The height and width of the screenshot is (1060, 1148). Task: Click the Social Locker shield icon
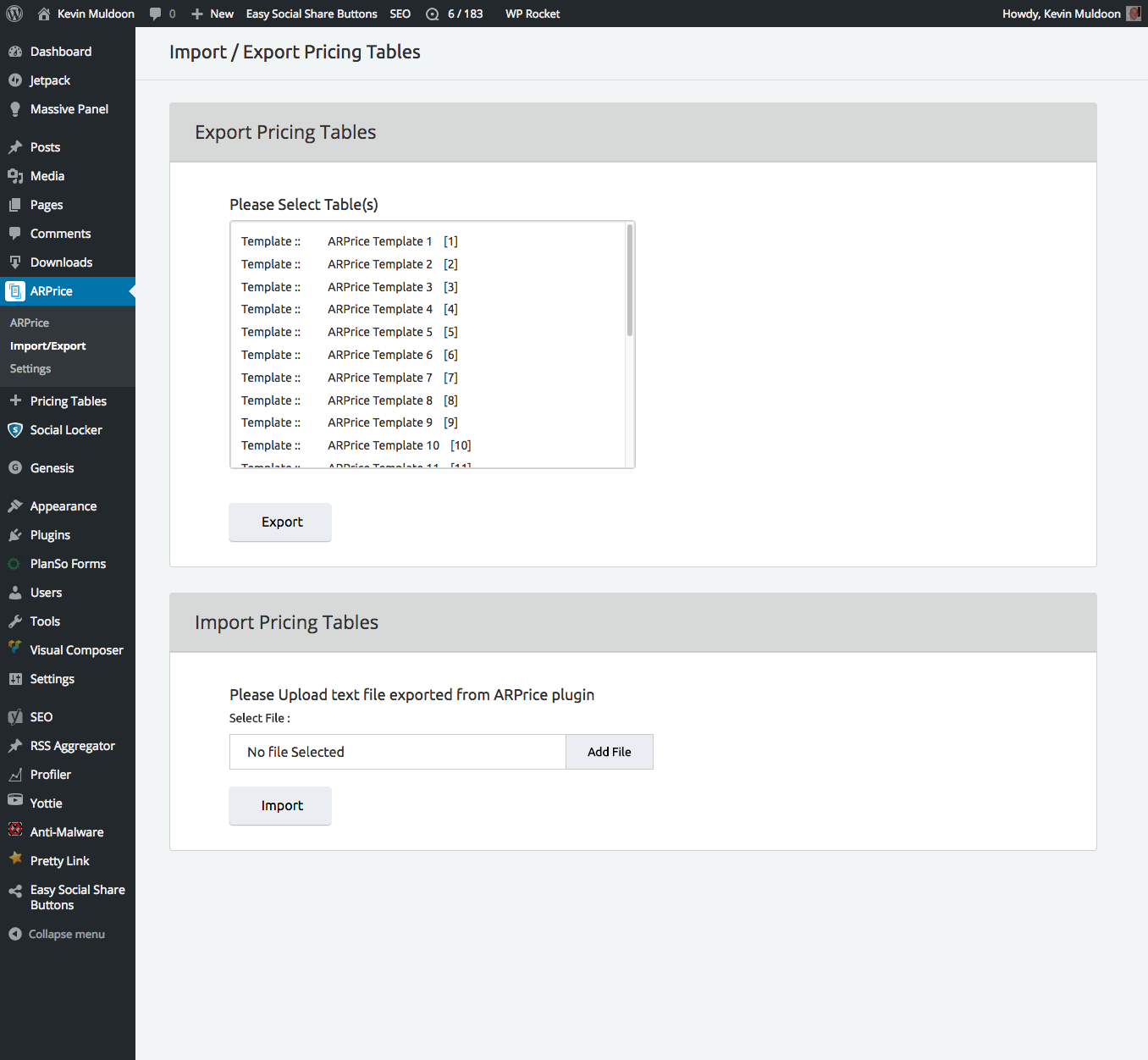pyautogui.click(x=15, y=430)
